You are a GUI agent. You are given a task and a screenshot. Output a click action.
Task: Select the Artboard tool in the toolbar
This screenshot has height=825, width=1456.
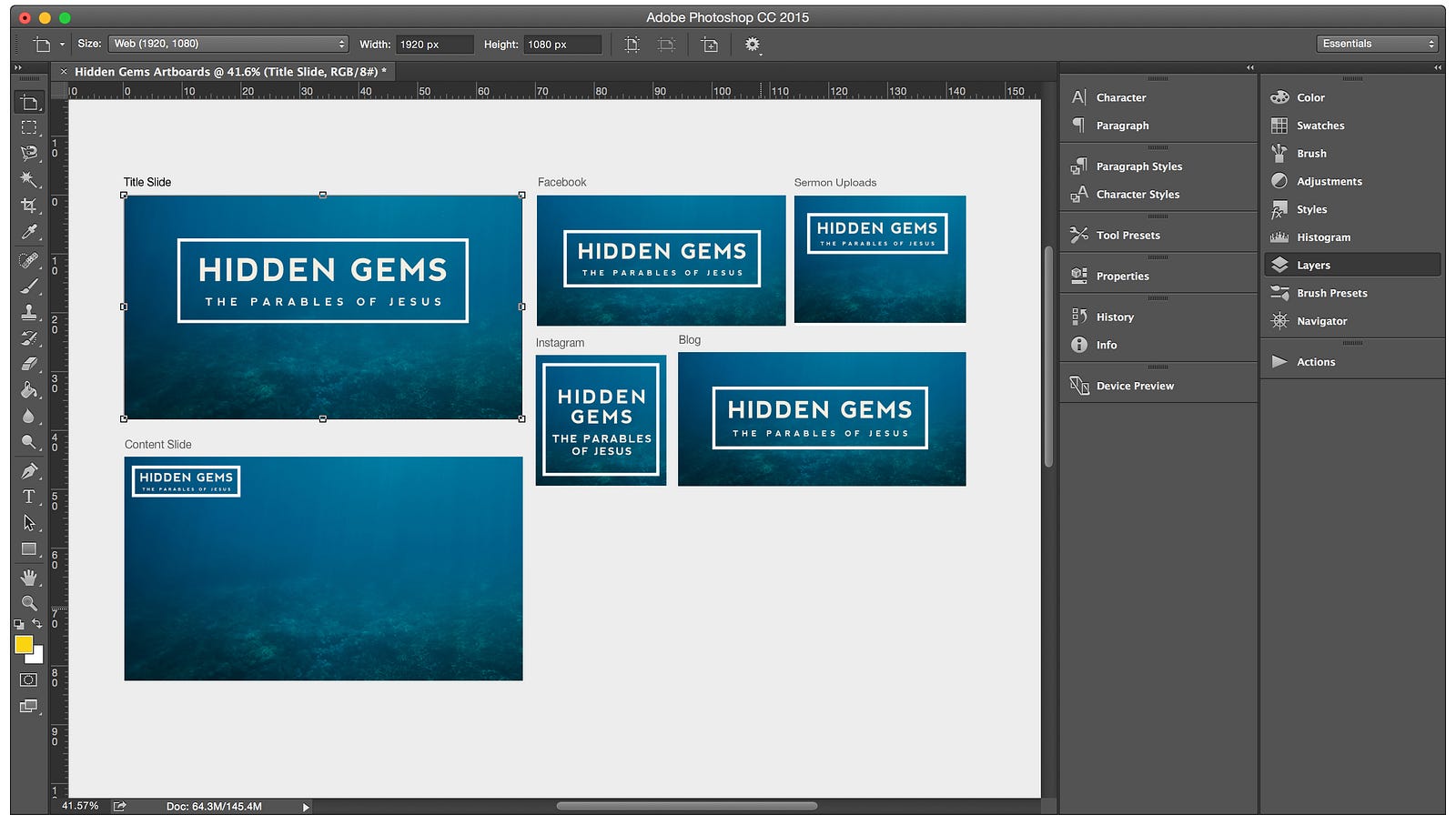pos(29,103)
